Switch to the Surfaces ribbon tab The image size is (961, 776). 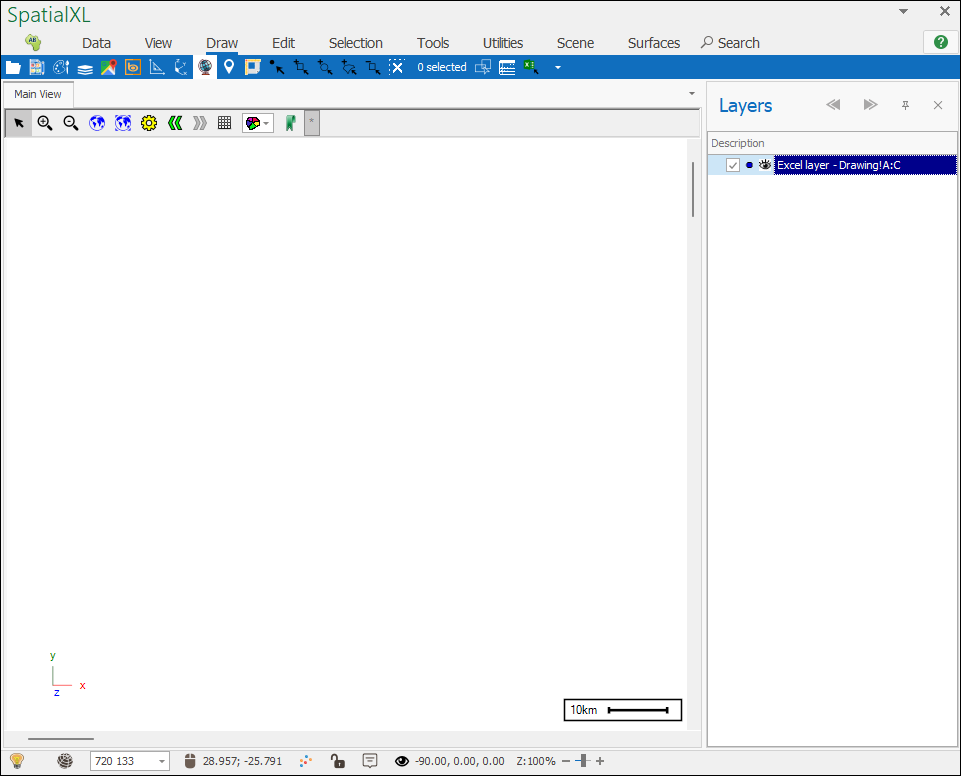tap(653, 43)
